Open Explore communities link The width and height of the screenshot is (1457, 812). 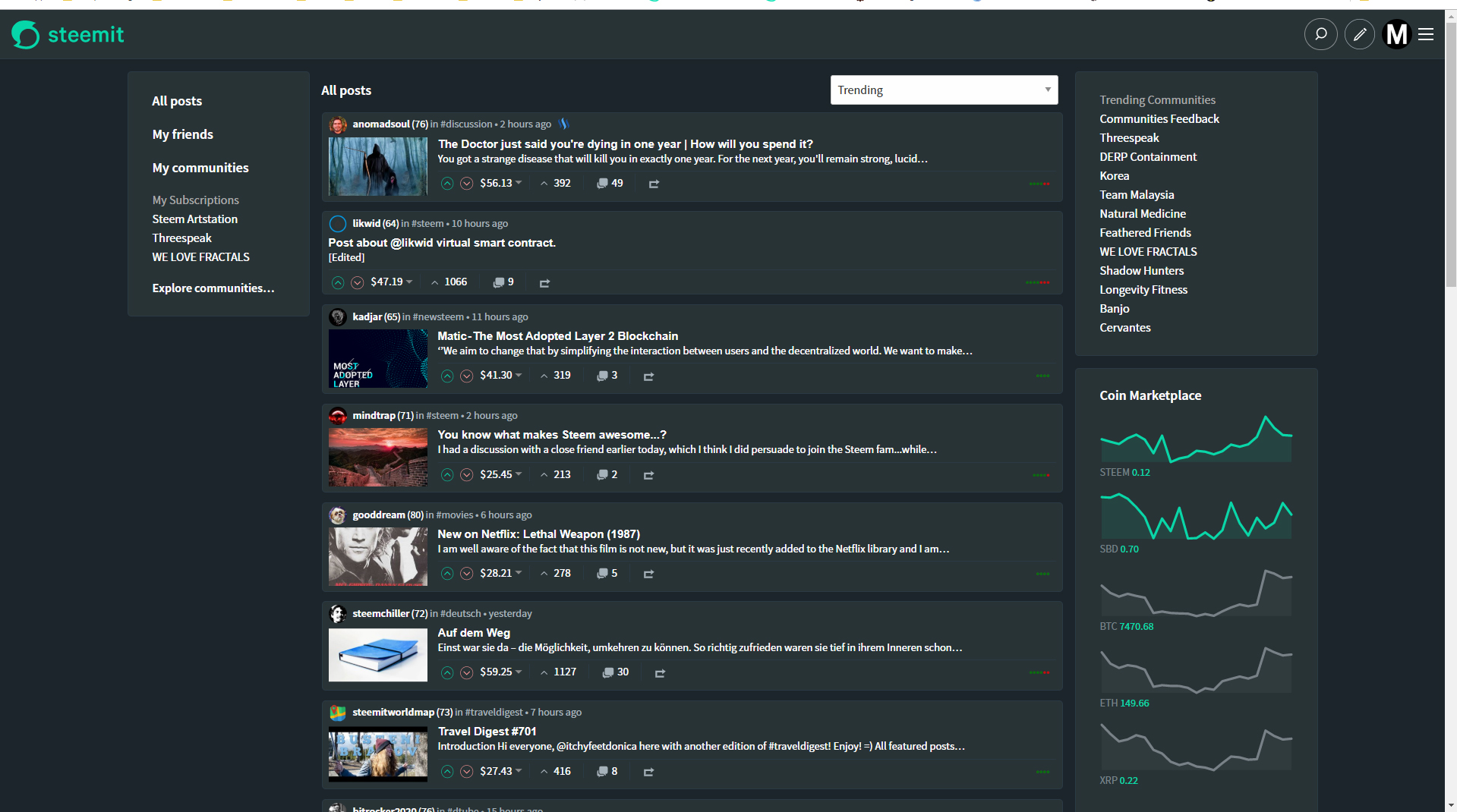pyautogui.click(x=213, y=288)
